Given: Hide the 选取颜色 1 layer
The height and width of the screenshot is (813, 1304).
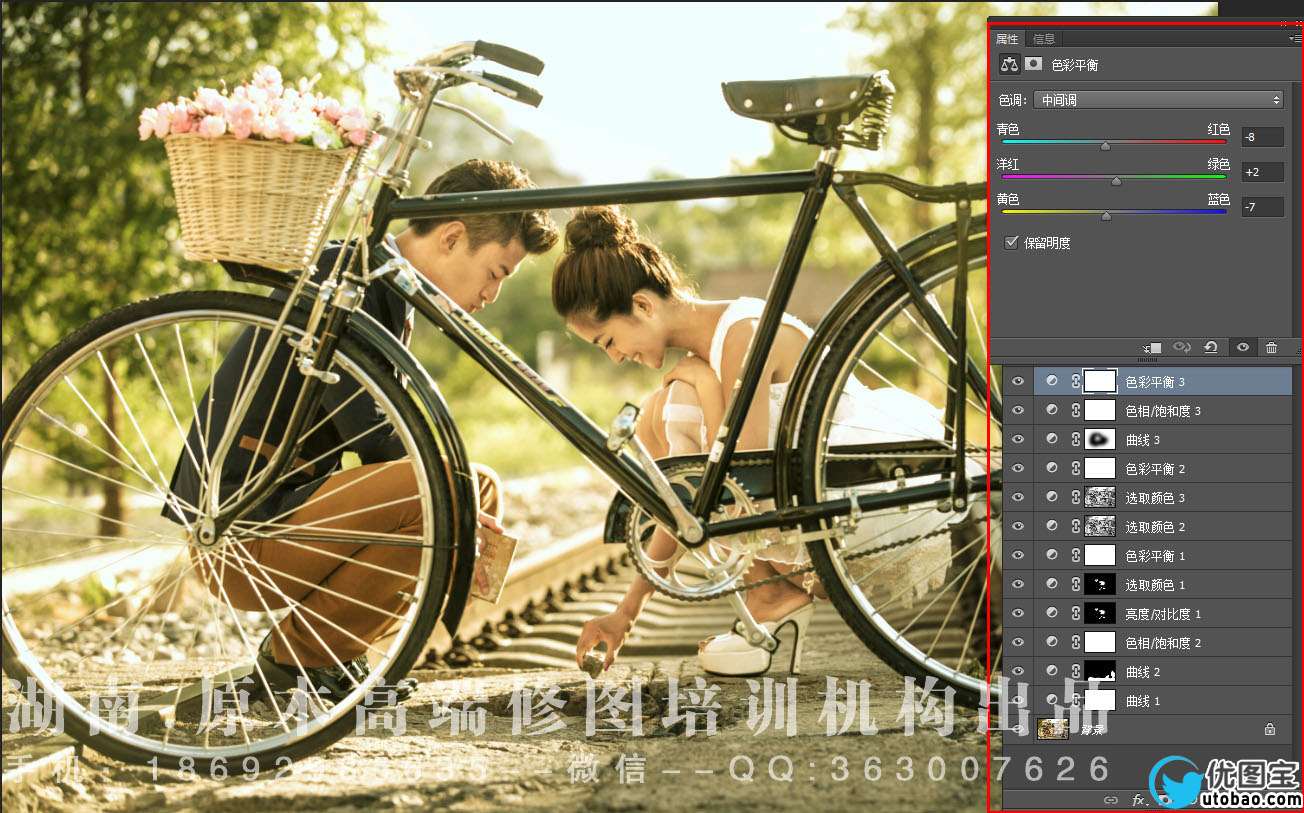Looking at the screenshot, I should (x=1018, y=584).
